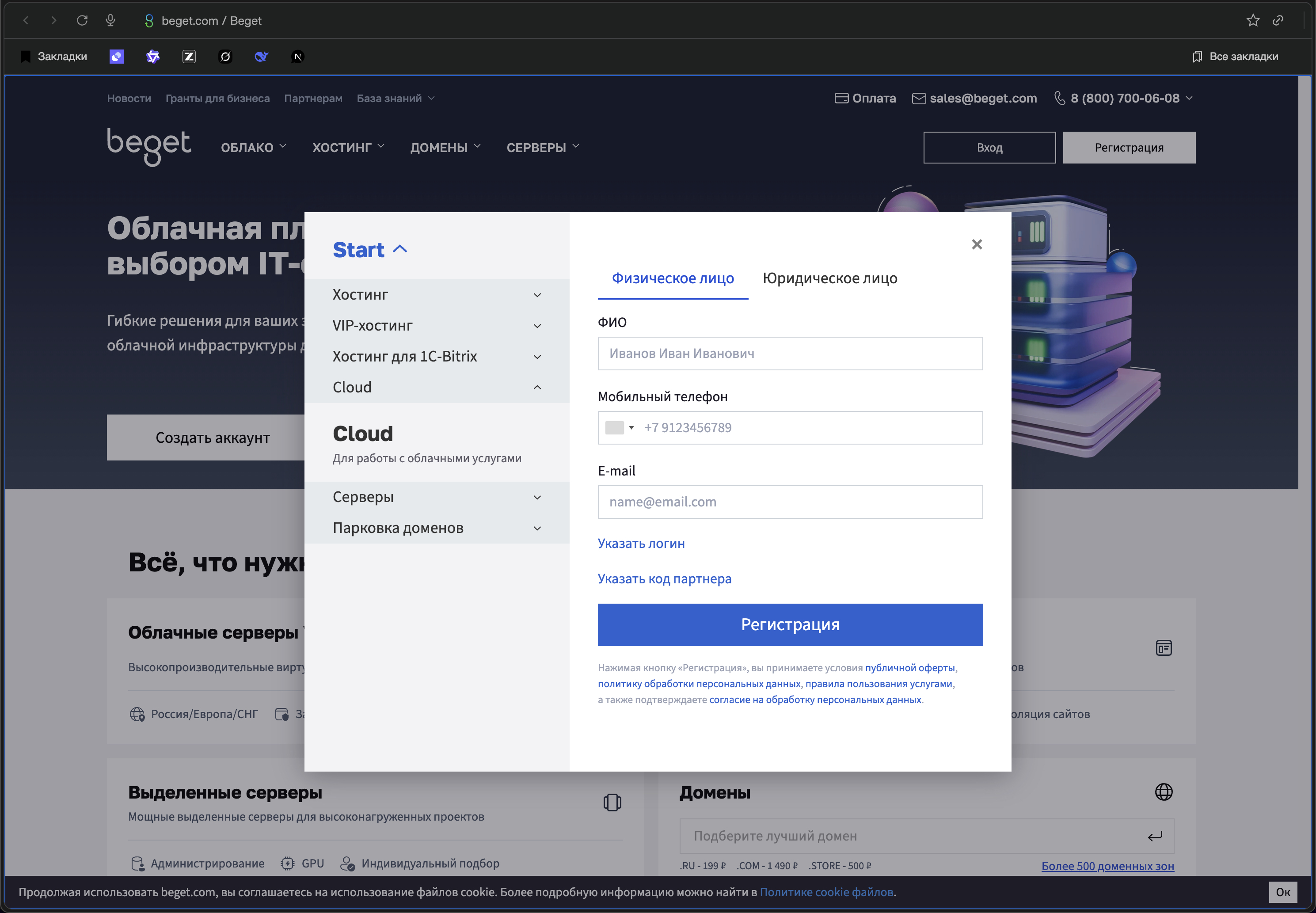This screenshot has height=913, width=1316.
Task: Expand the Хостинг plan row in dialog
Action: (437, 295)
